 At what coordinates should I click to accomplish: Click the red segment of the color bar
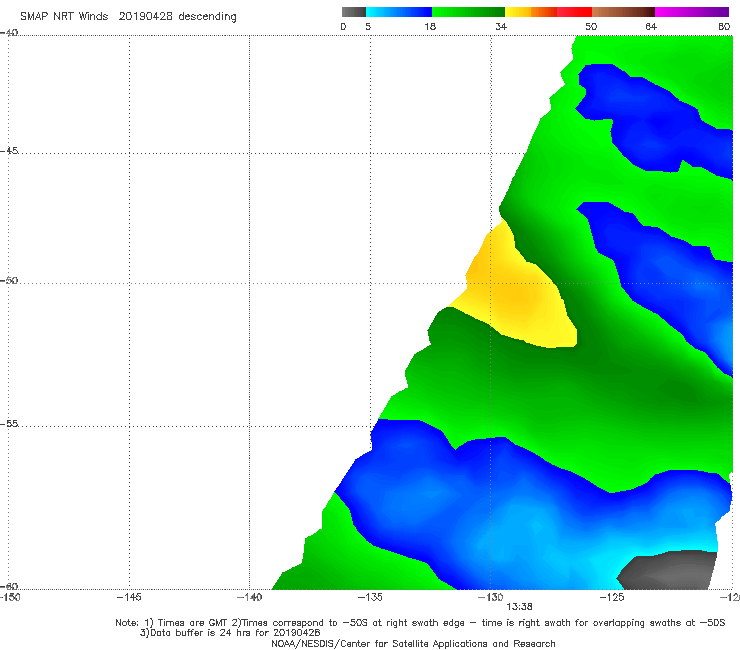pos(574,12)
